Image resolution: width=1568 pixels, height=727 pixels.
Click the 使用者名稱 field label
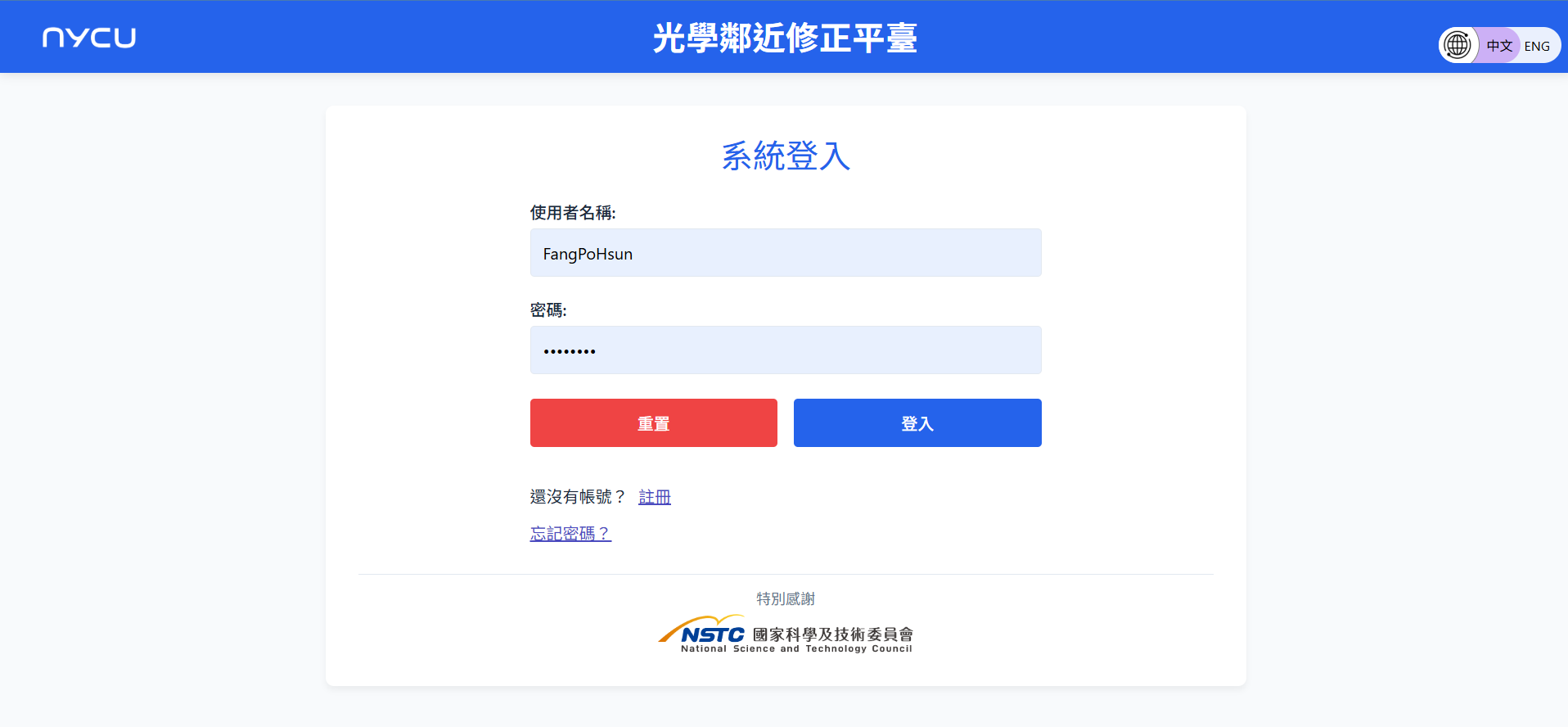click(572, 213)
